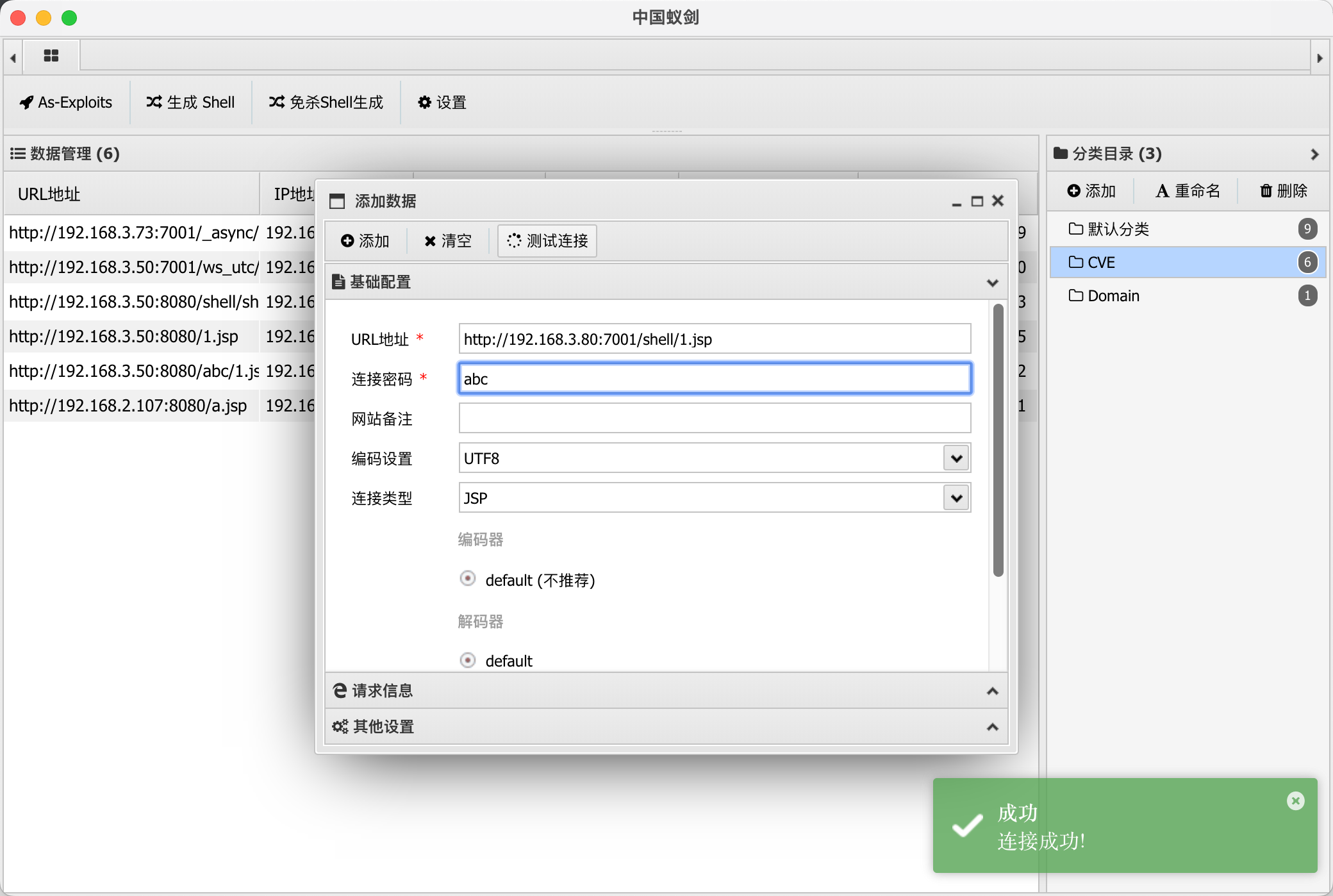Click the home grid tab icon

pyautogui.click(x=51, y=56)
